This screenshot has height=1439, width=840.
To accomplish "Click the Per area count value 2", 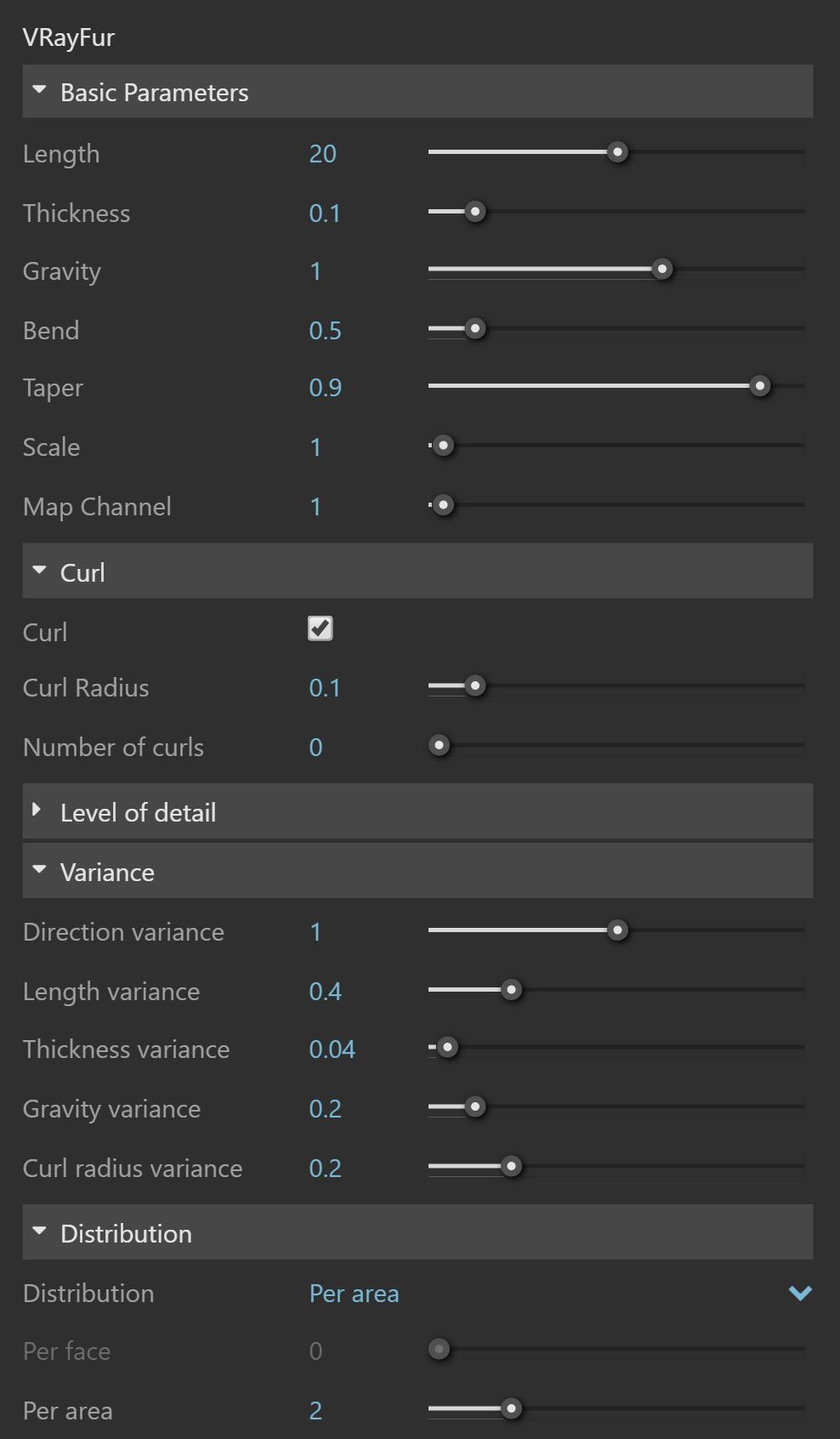I will pos(315,1411).
